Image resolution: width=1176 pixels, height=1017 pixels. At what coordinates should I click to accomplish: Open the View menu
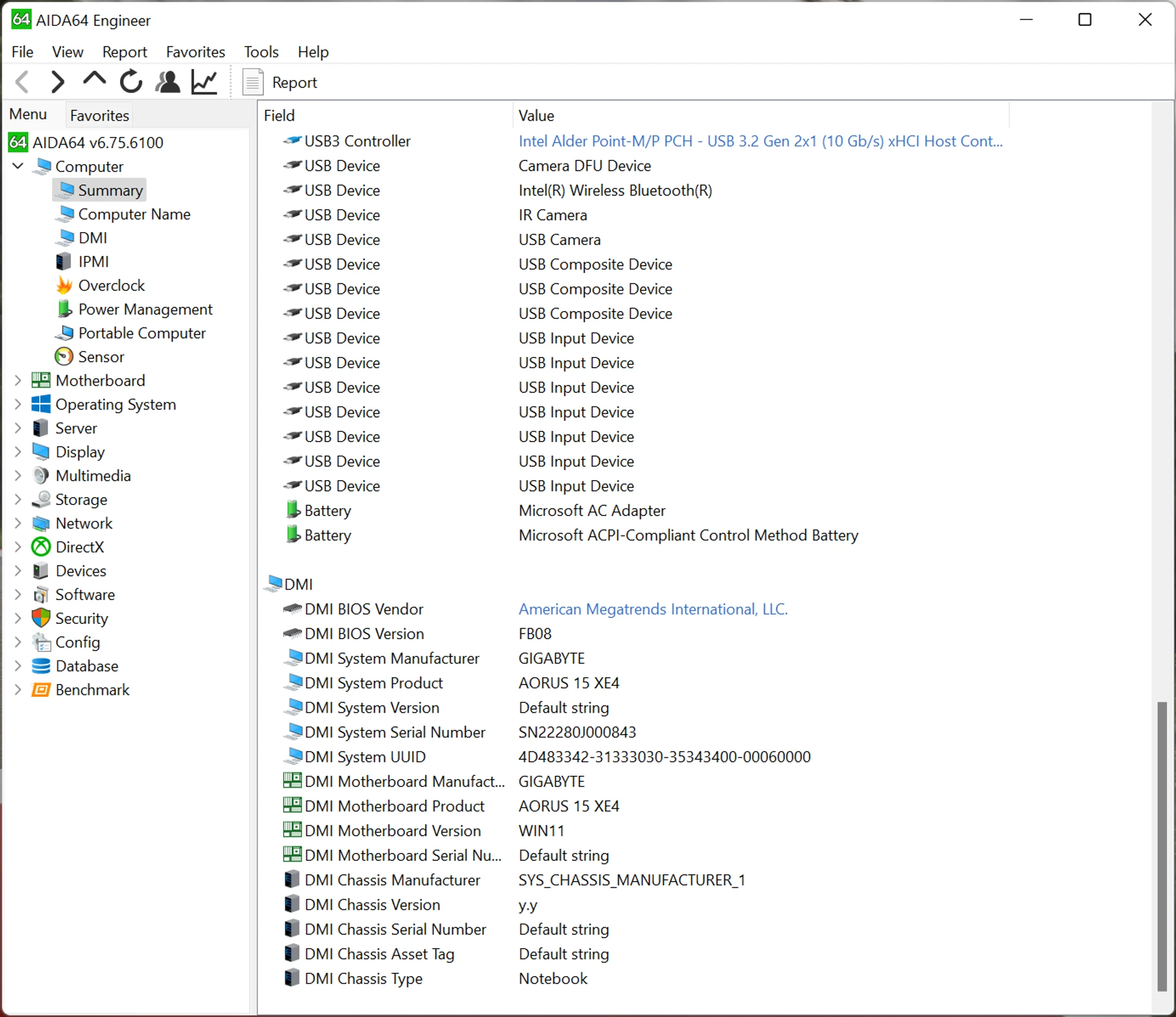point(67,52)
